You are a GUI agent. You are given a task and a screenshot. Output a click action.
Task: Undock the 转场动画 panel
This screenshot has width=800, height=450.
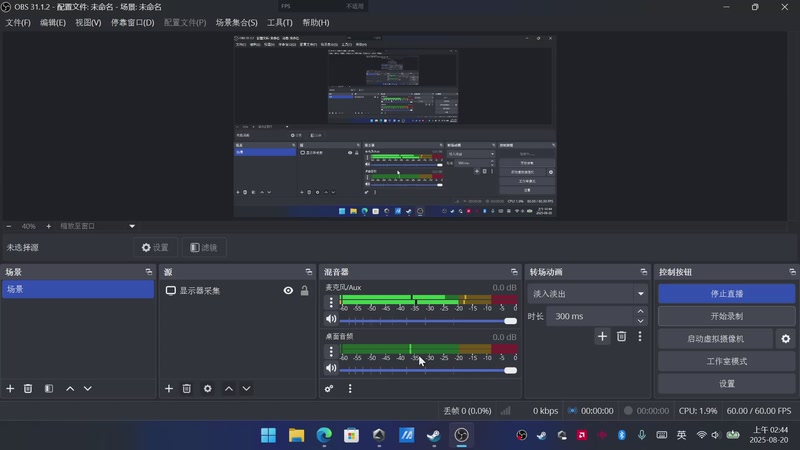pos(643,272)
